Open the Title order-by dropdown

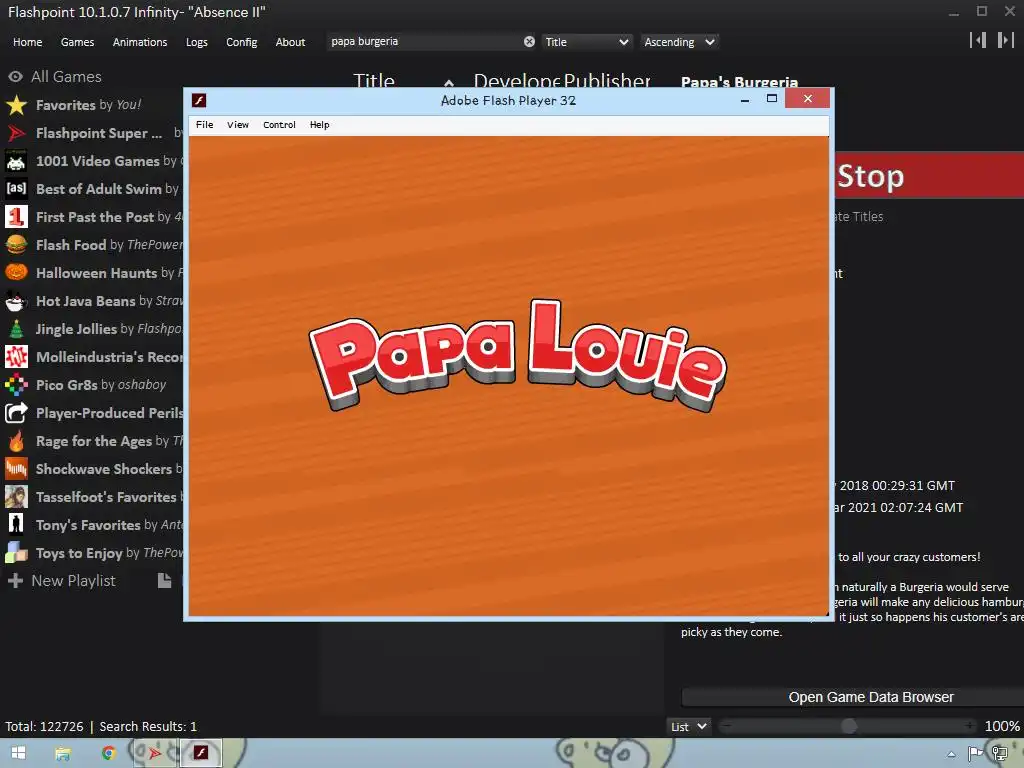[x=586, y=42]
